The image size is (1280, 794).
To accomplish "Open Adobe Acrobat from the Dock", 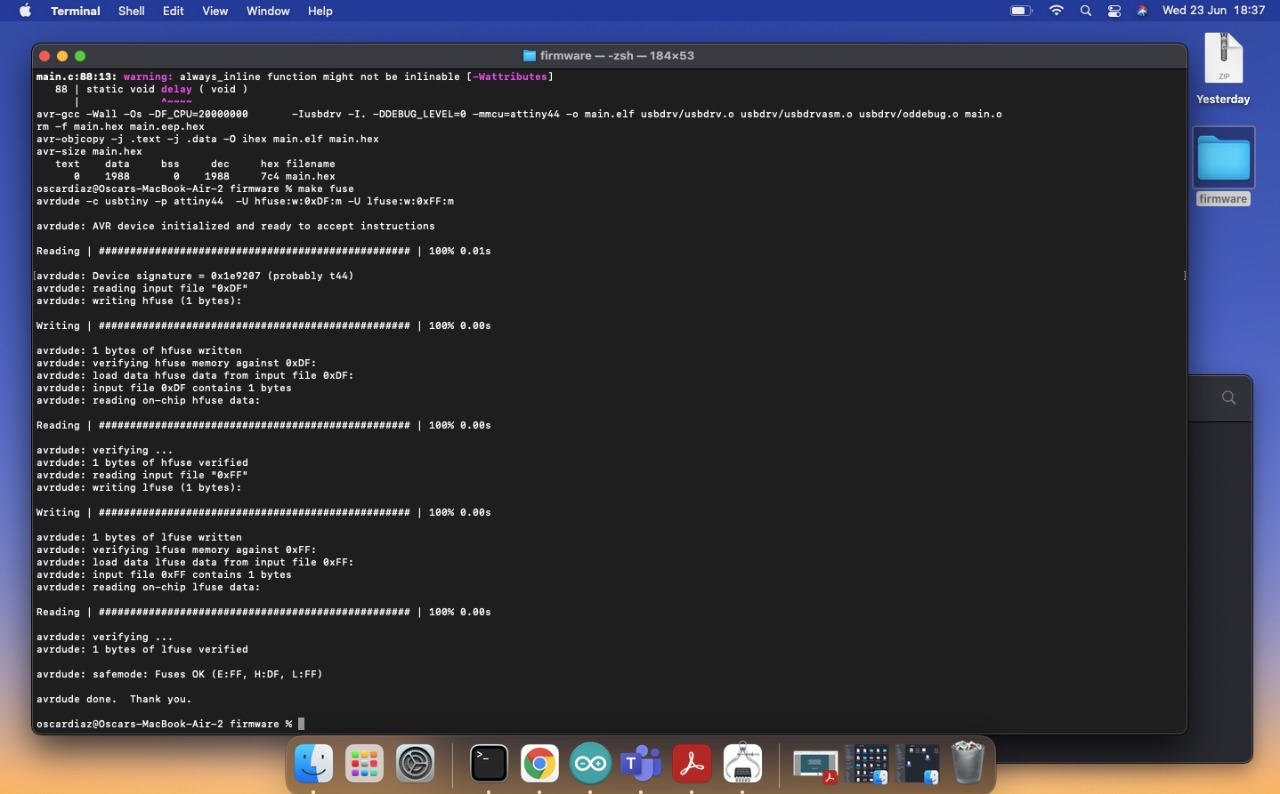I will tap(691, 765).
